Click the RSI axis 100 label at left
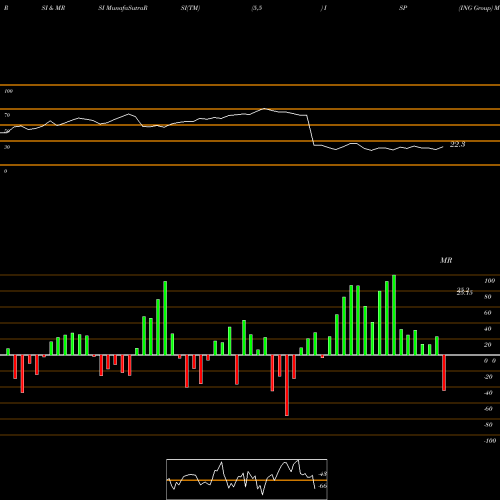 pyautogui.click(x=8, y=91)
